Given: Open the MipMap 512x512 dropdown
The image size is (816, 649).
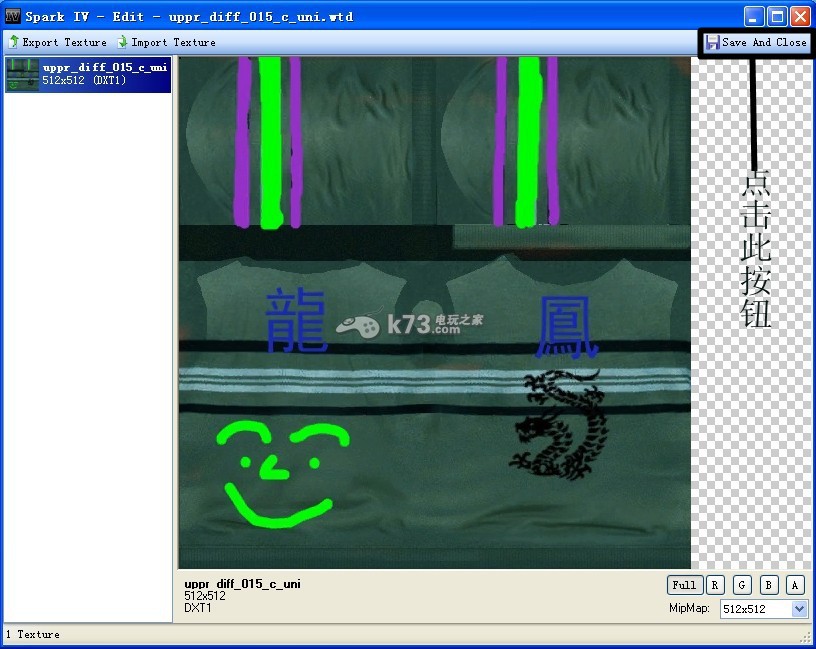Looking at the screenshot, I should pyautogui.click(x=798, y=608).
